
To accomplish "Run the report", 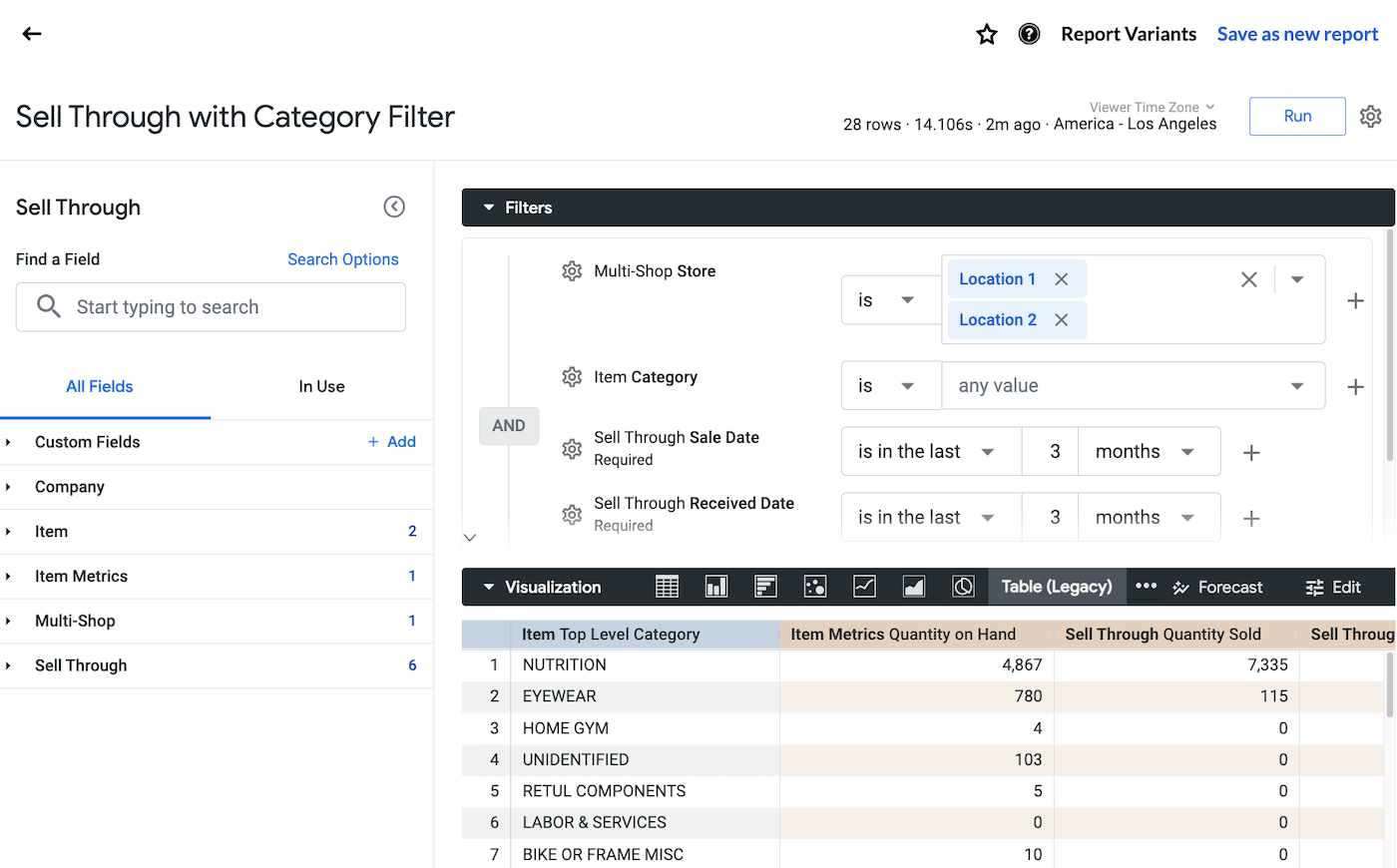I will 1296,116.
